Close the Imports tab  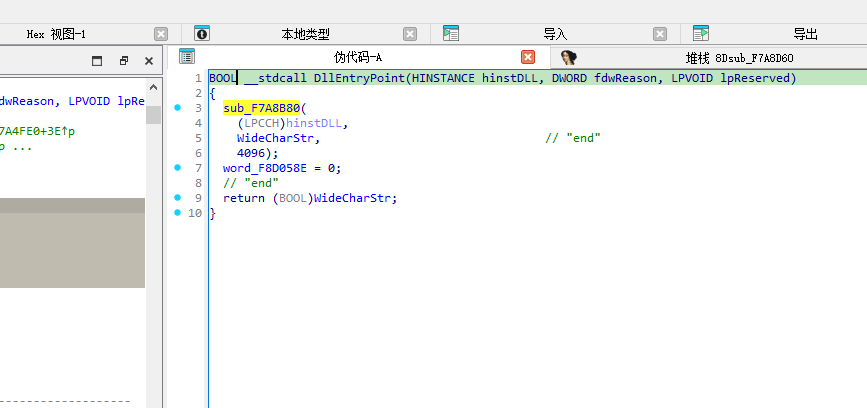pyautogui.click(x=659, y=34)
